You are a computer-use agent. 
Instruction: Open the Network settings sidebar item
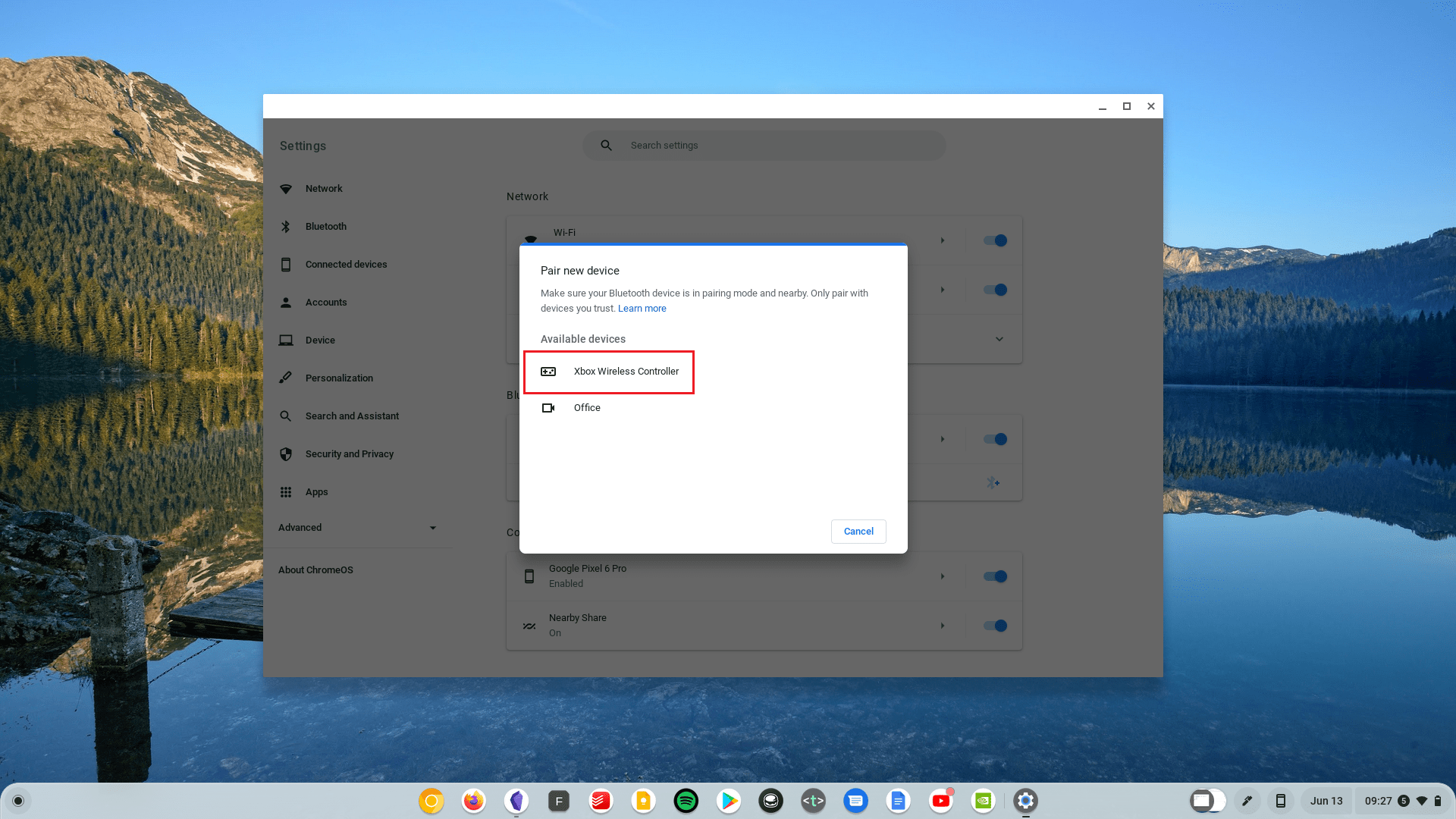(324, 188)
